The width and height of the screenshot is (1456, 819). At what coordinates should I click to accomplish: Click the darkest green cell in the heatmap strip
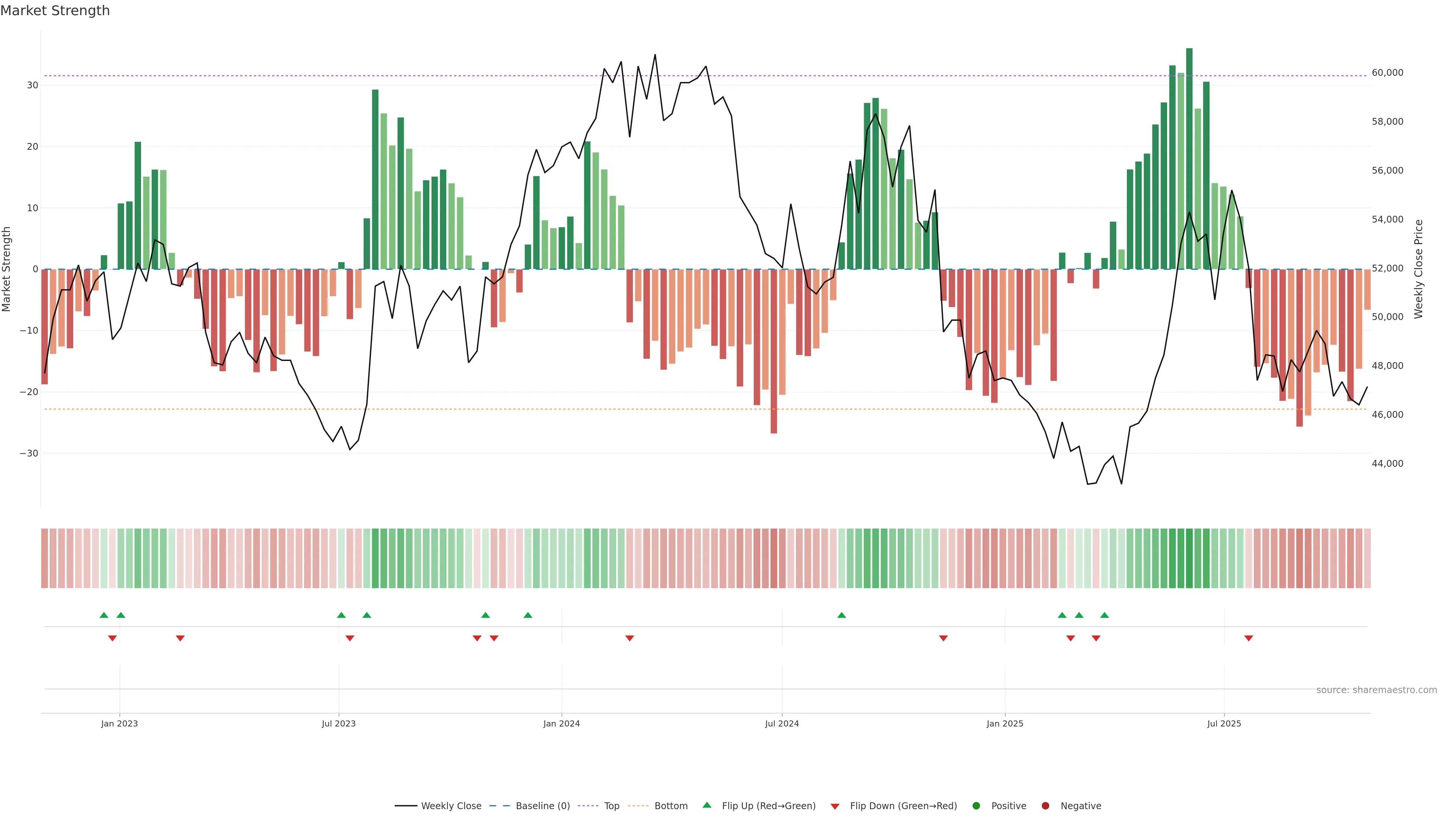(1189, 558)
